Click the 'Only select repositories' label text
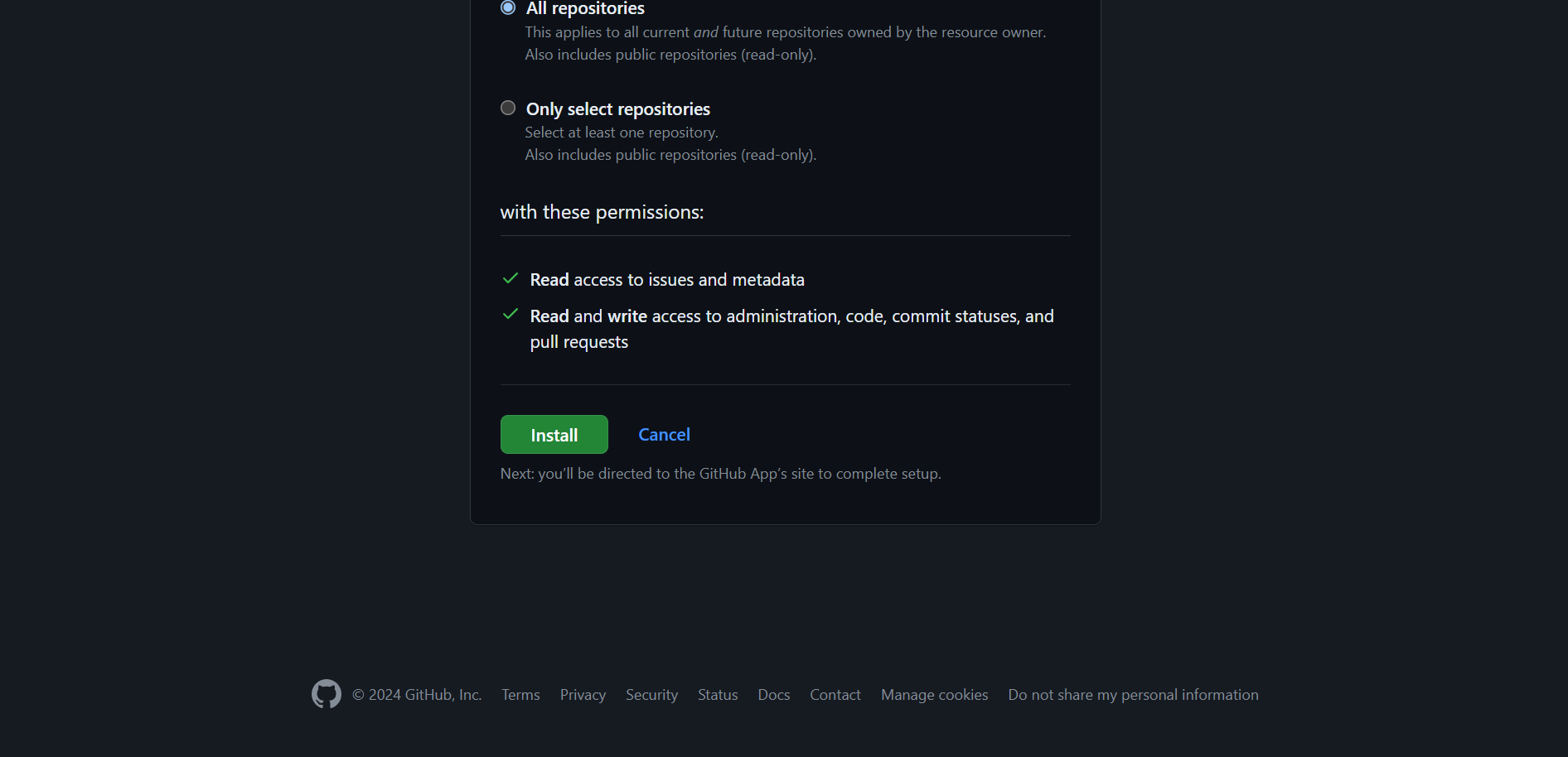The height and width of the screenshot is (757, 1568). (x=617, y=108)
